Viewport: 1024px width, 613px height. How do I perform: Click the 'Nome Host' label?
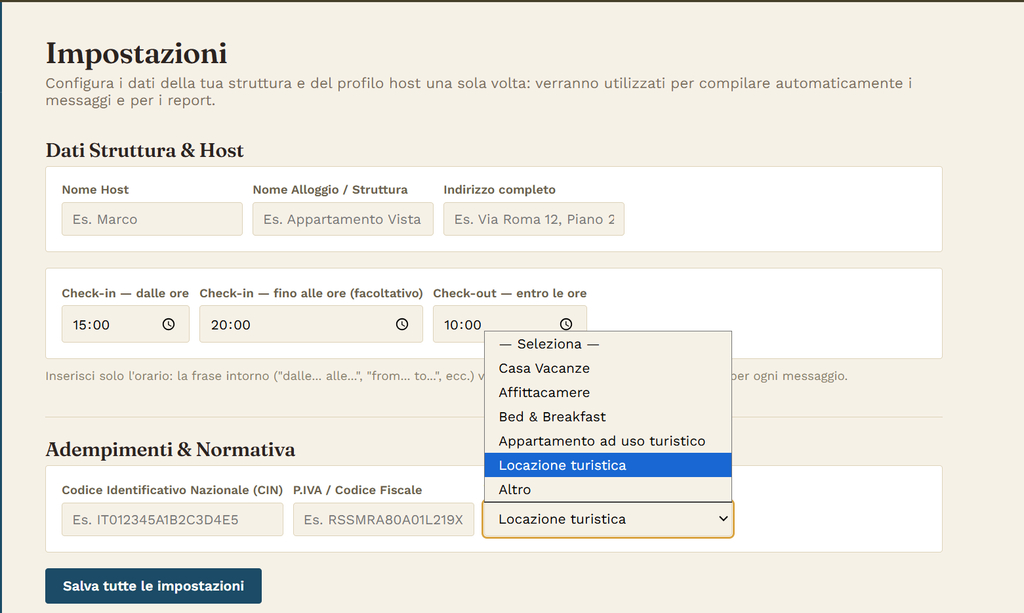[x=95, y=189]
